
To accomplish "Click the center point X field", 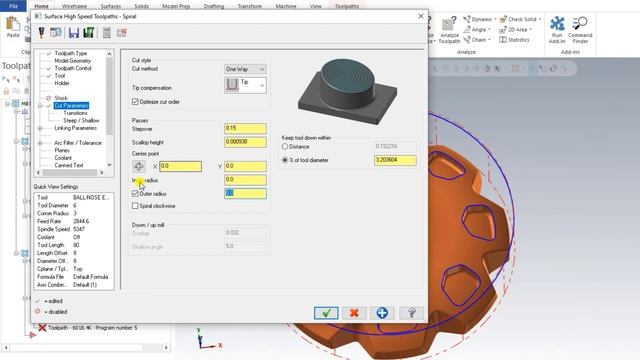I will 180,166.
